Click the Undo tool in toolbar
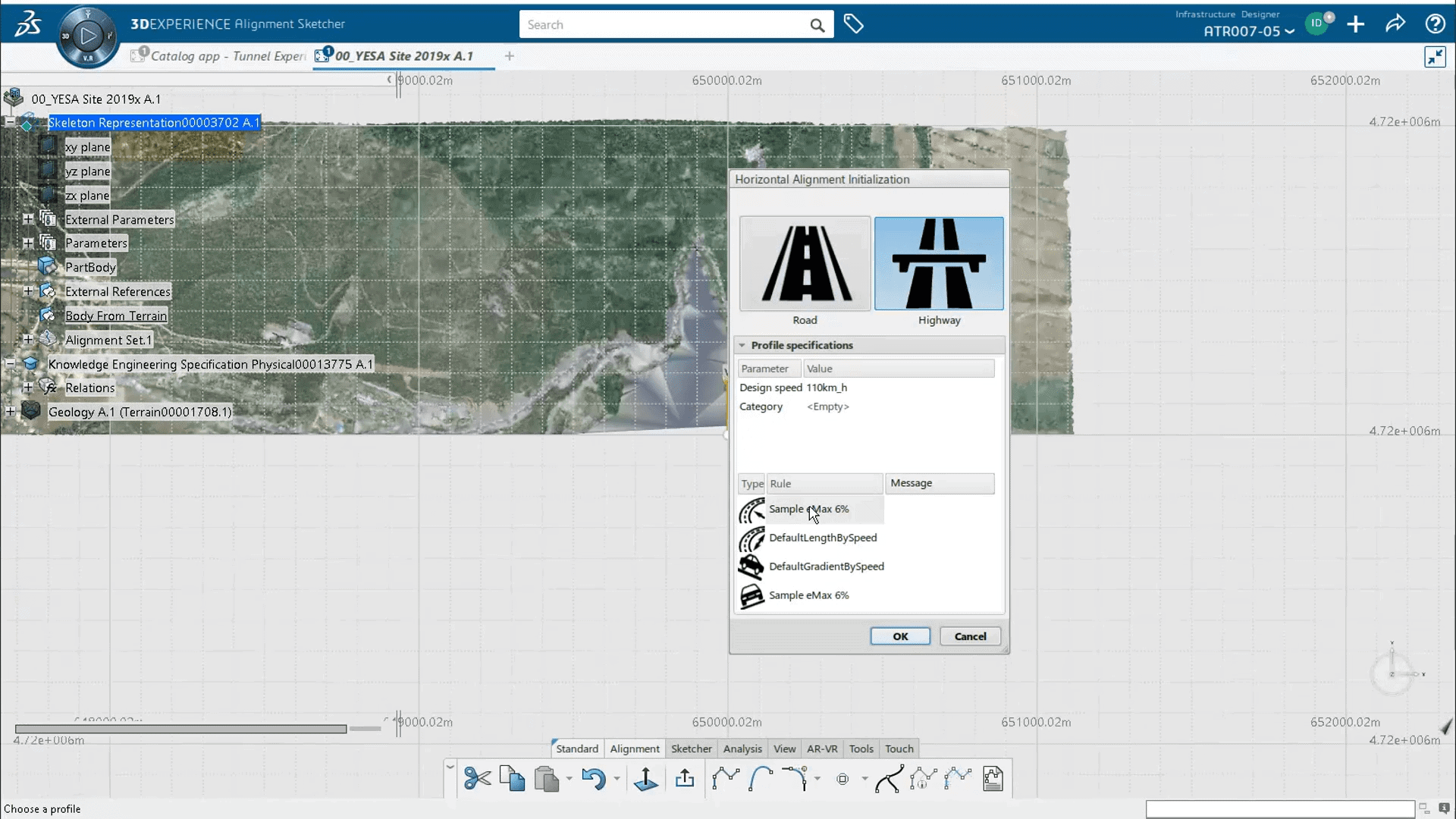 coord(594,778)
